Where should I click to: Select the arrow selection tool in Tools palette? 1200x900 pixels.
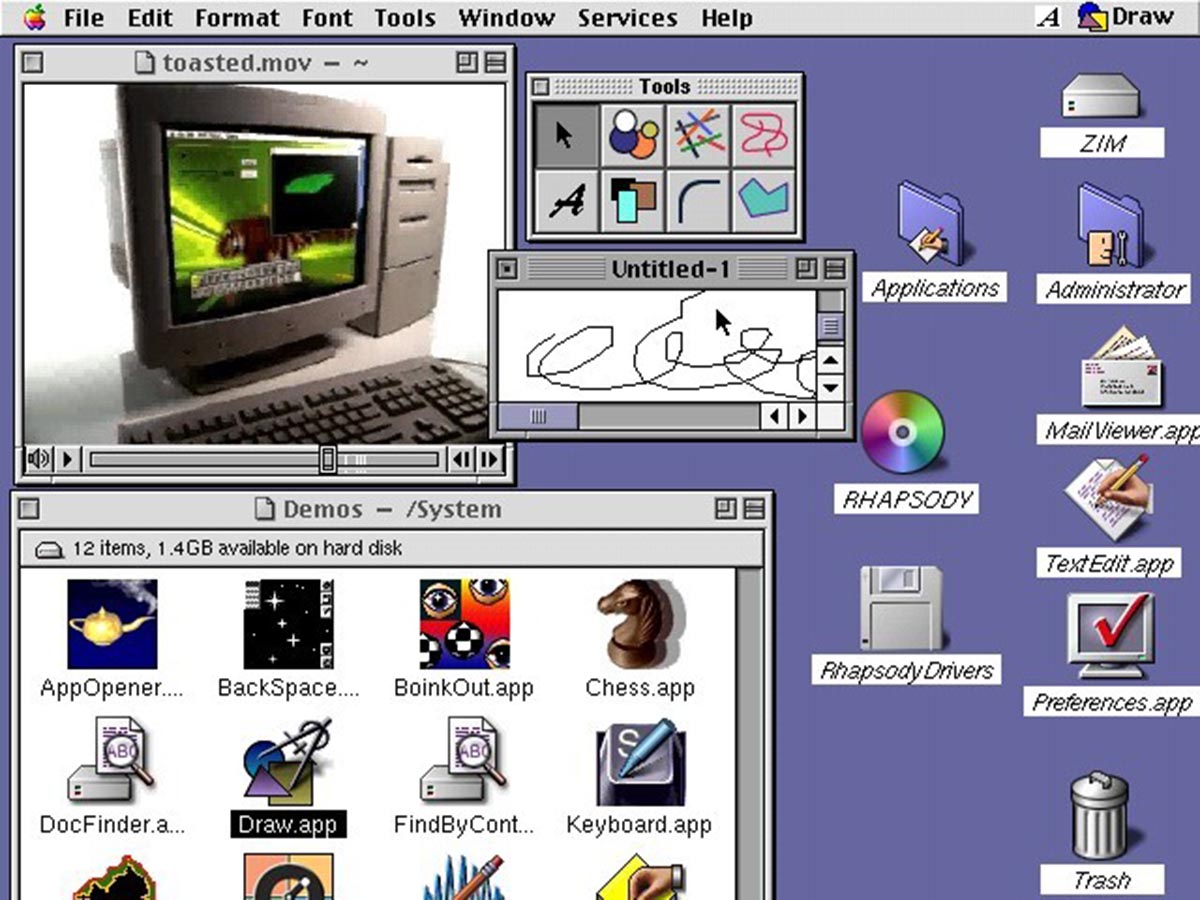coord(566,135)
